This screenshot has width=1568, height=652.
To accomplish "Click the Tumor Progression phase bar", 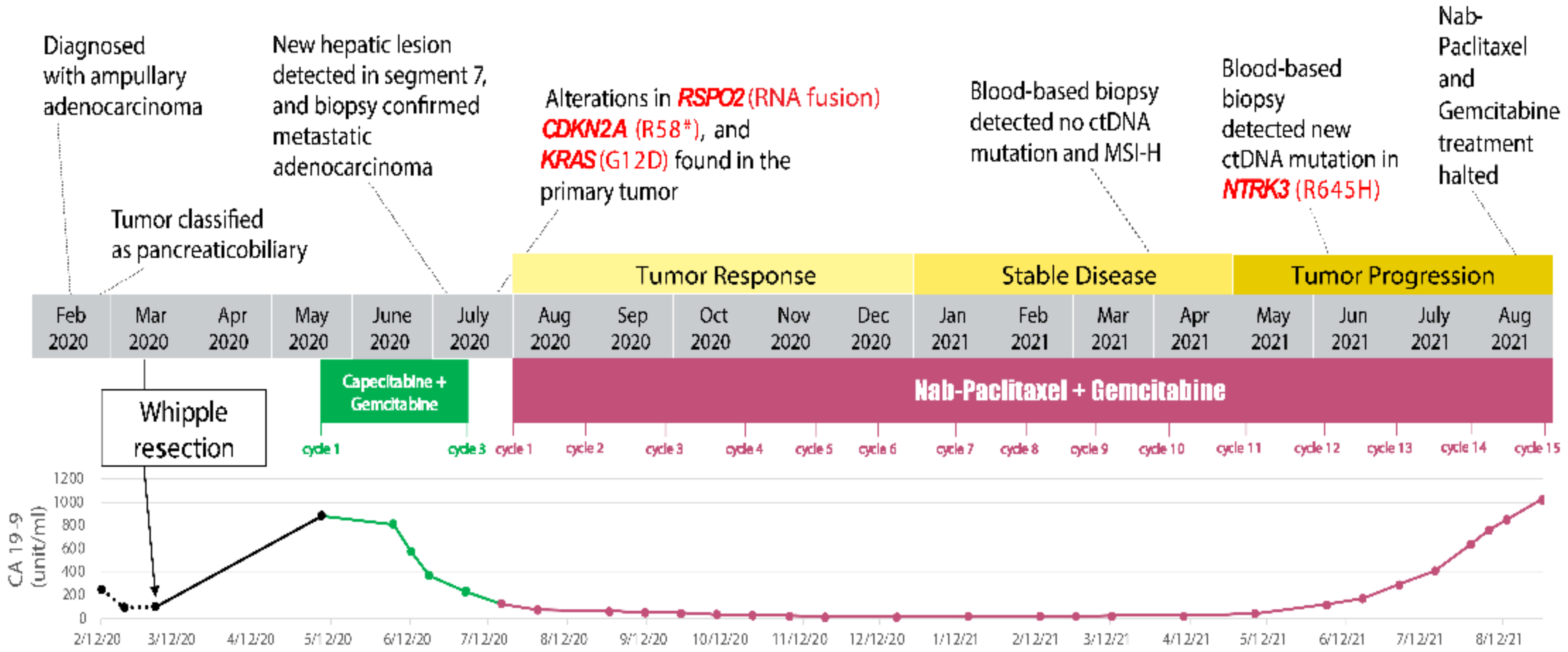I will point(1392,275).
